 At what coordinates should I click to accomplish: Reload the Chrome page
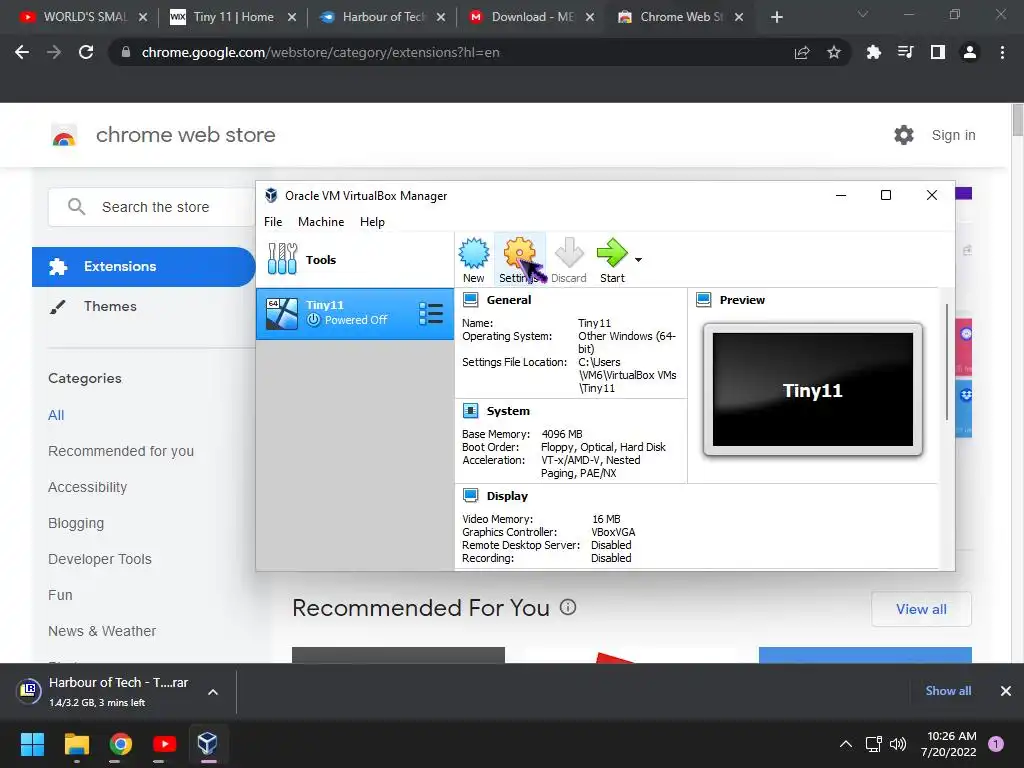tap(86, 52)
